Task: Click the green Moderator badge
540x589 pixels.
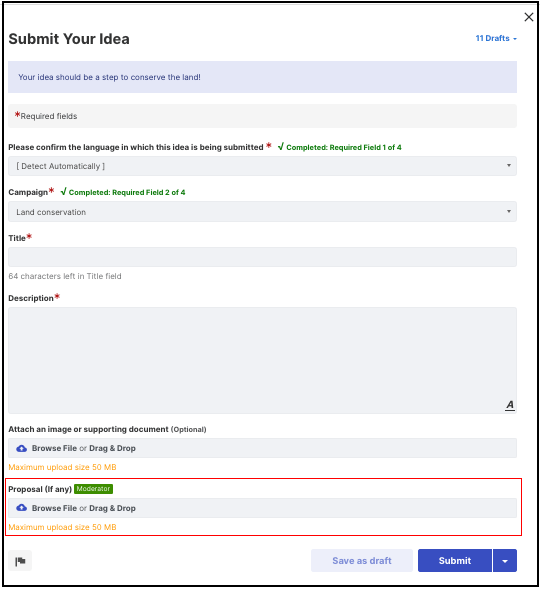Action: coord(94,489)
